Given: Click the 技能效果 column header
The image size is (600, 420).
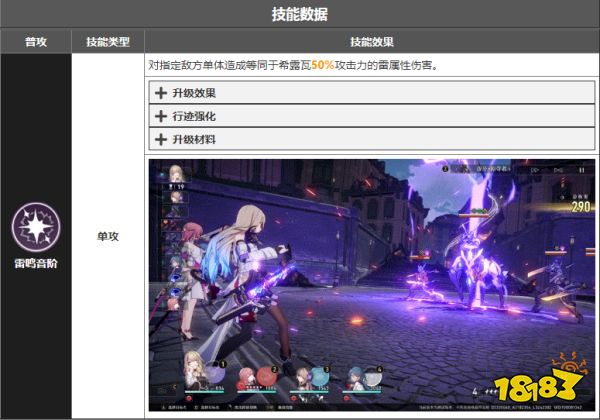Looking at the screenshot, I should [x=371, y=42].
